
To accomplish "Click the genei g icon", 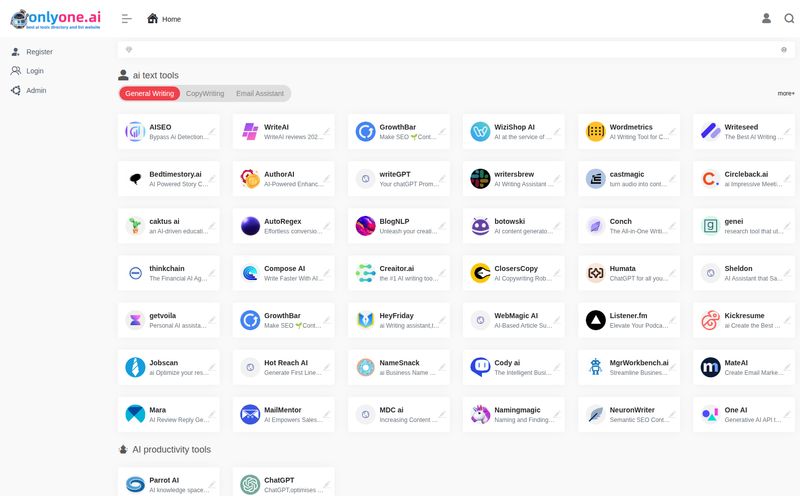I will pyautogui.click(x=710, y=226).
